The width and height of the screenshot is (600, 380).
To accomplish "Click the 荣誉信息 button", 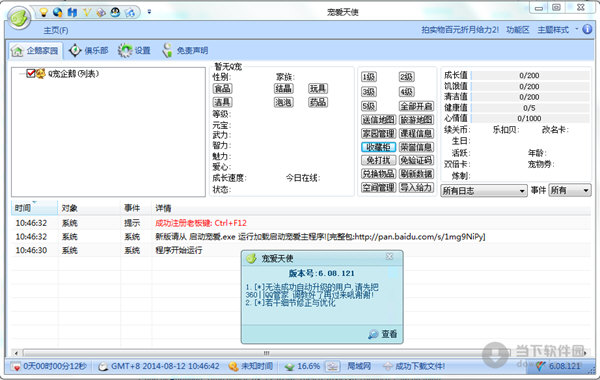I will (416, 147).
